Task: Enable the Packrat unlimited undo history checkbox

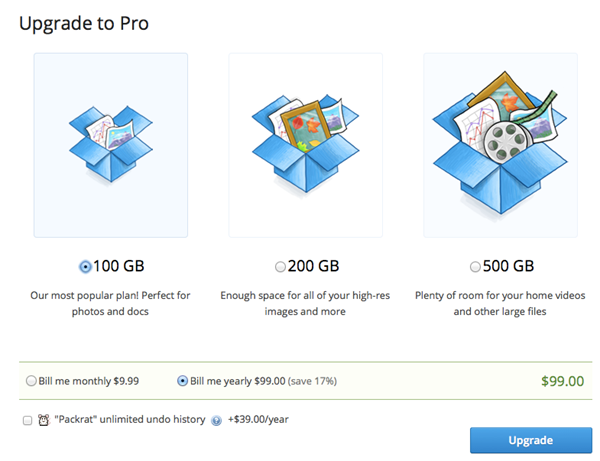Action: coord(27,420)
